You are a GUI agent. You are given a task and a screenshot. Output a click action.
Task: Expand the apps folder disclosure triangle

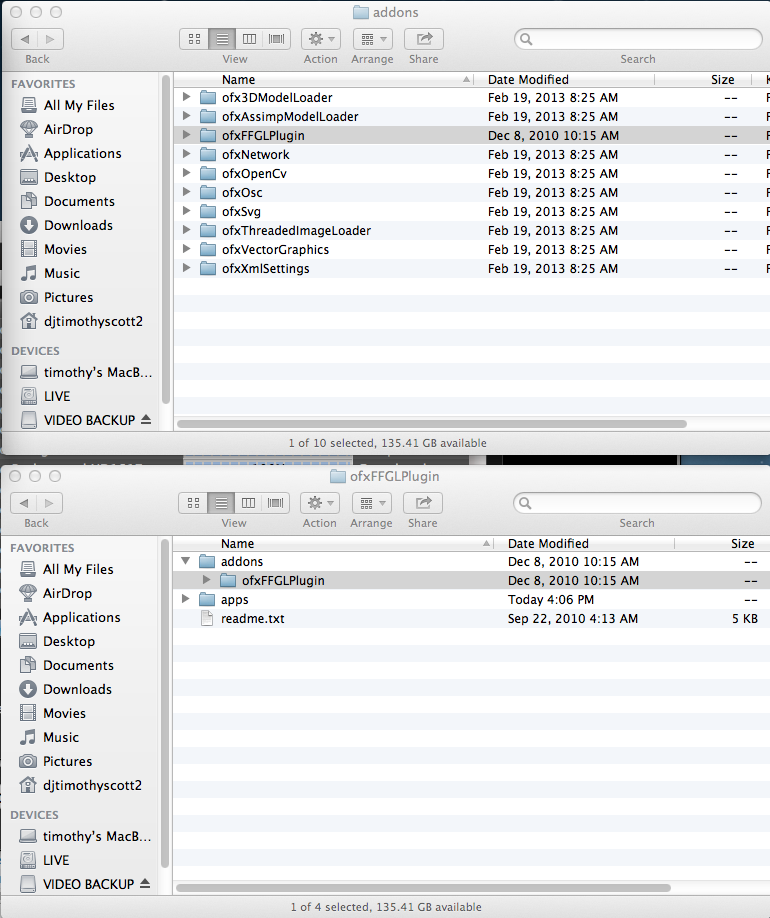pos(186,600)
